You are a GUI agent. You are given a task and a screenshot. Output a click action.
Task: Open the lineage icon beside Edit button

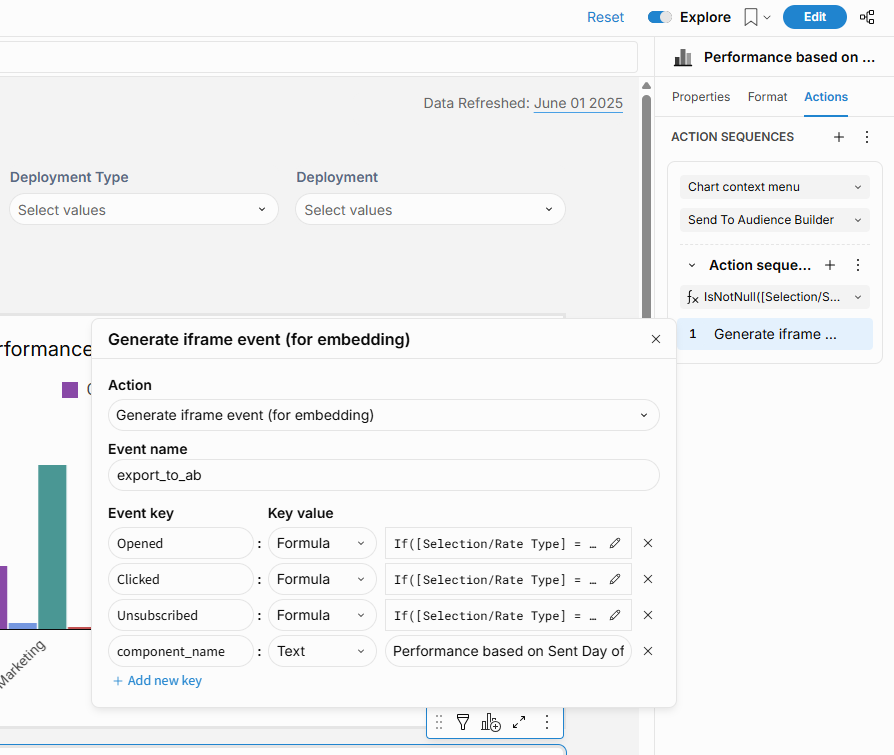click(x=867, y=17)
